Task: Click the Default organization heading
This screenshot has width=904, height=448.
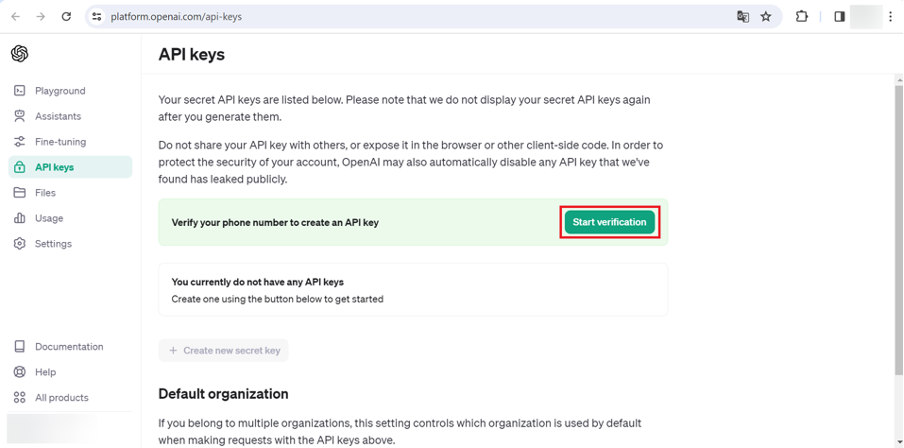Action: 224,394
